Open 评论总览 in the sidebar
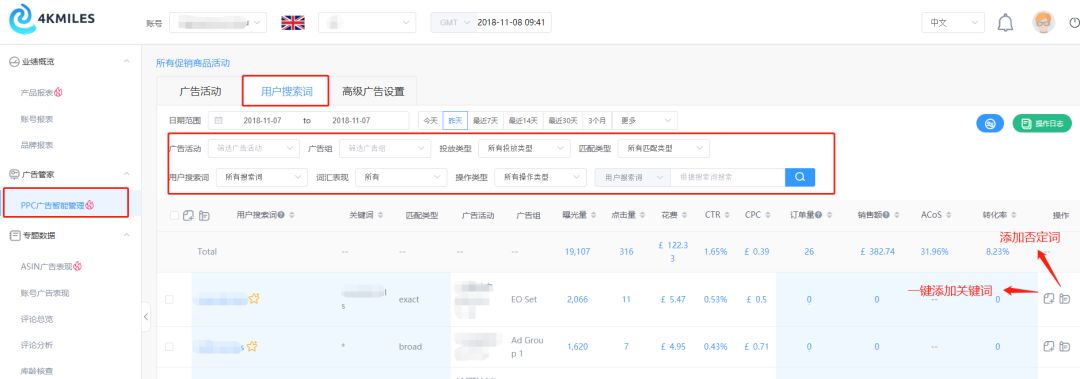The image size is (1080, 379). point(37,319)
